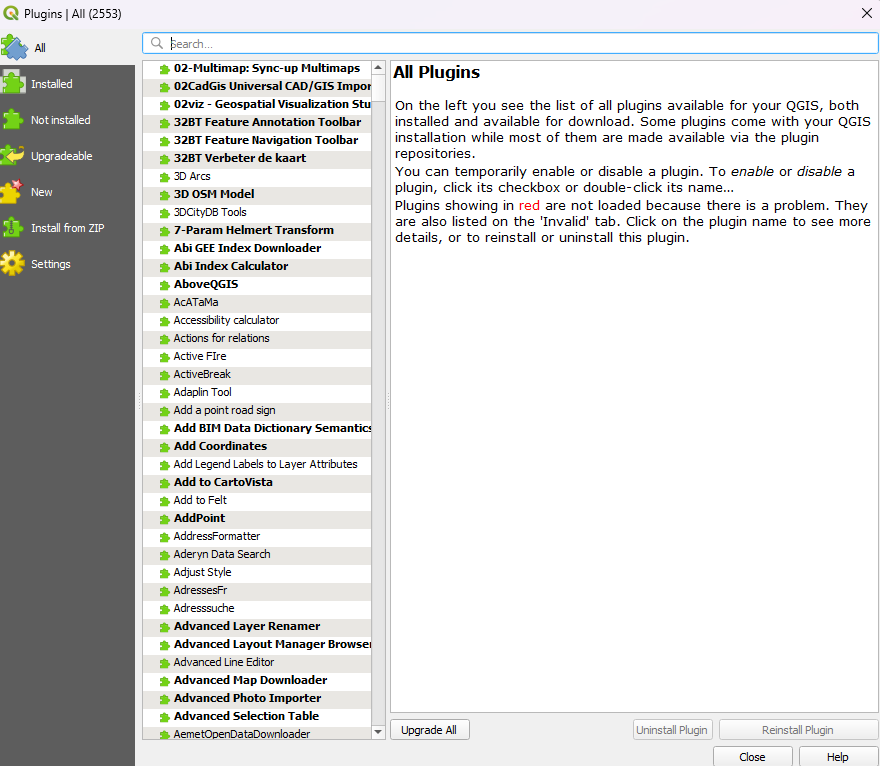This screenshot has width=880, height=766.
Task: Click the plugin icon beside AcATaMa
Action: pos(164,303)
